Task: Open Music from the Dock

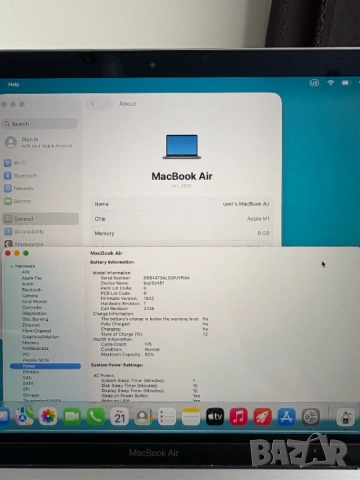Action: tap(239, 416)
